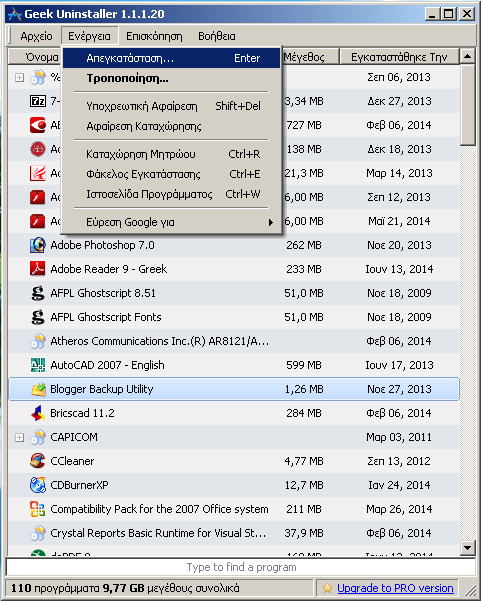Click the AutoCAD 2007 icon
This screenshot has width=481, height=601.
38,365
